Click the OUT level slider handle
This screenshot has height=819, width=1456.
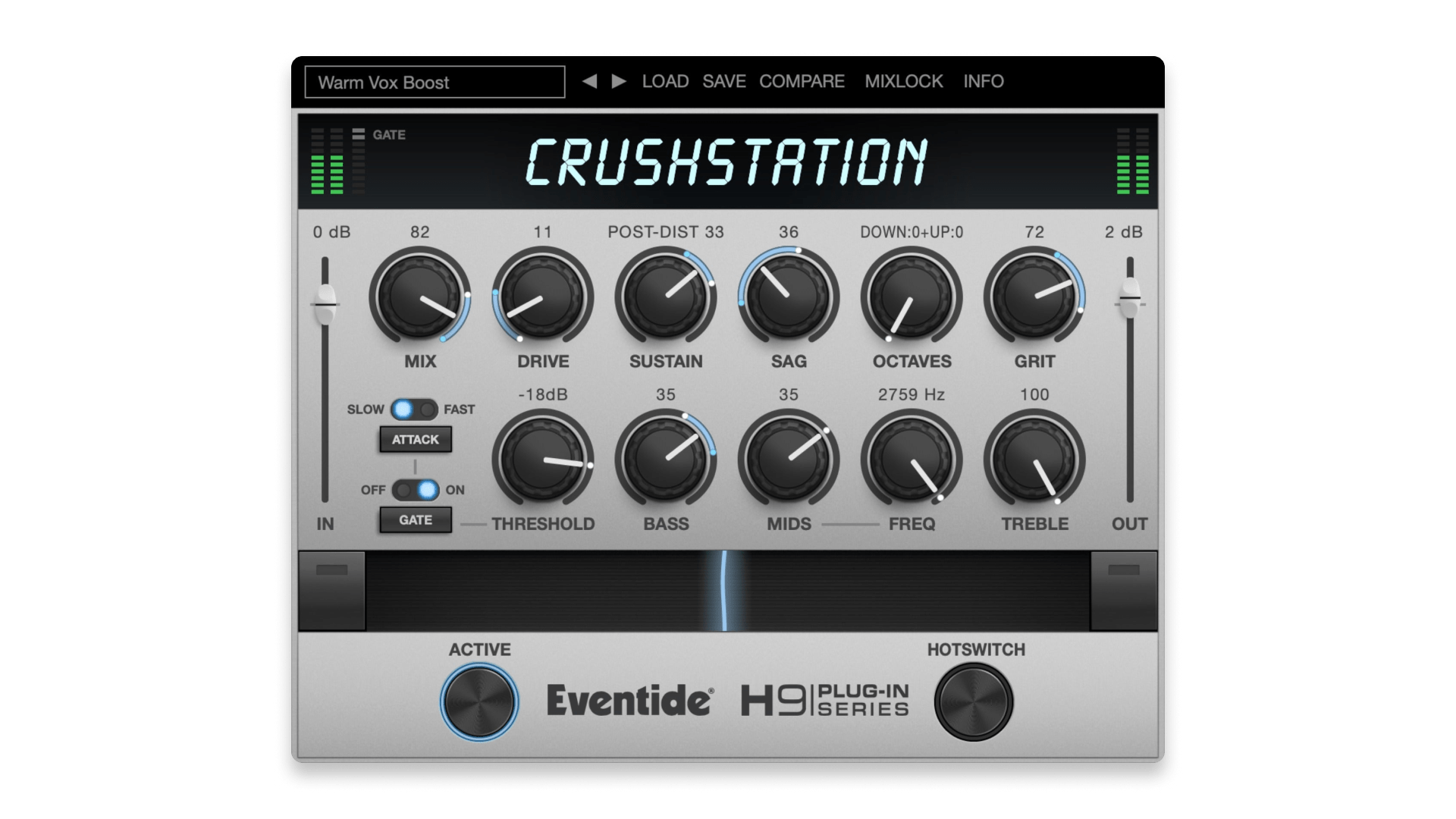pos(1130,297)
